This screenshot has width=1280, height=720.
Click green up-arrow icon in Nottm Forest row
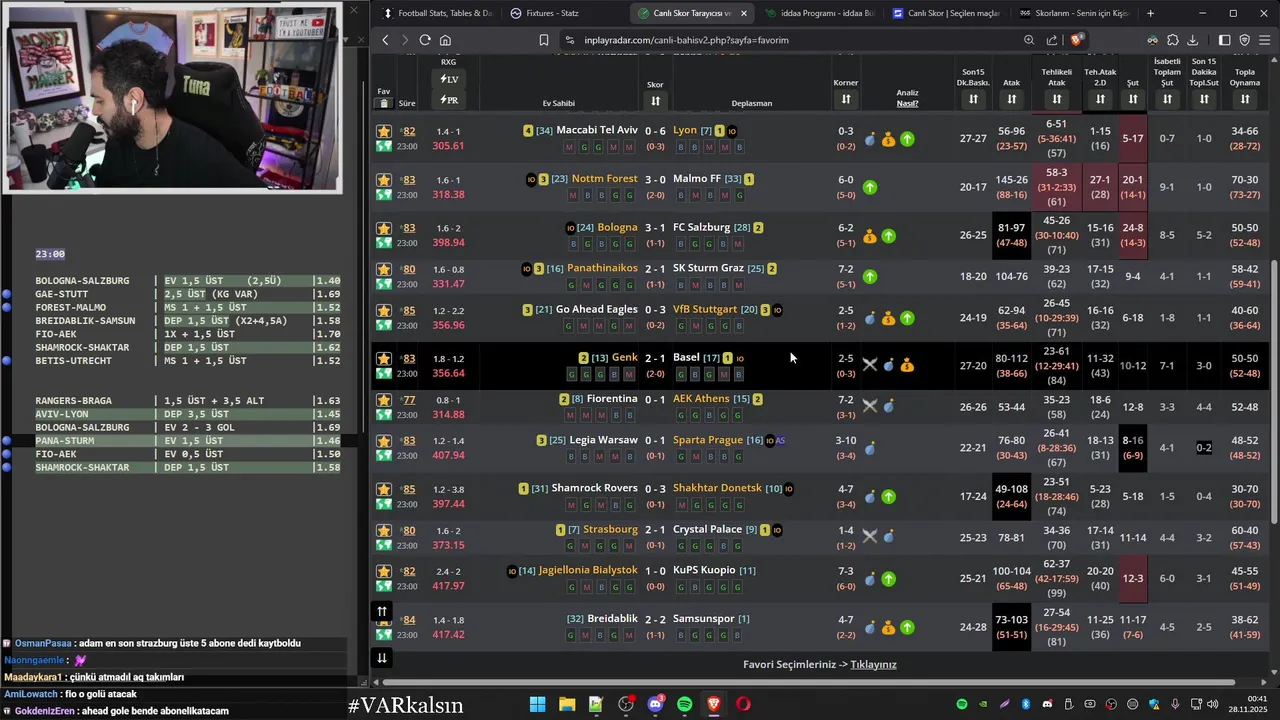click(x=870, y=187)
